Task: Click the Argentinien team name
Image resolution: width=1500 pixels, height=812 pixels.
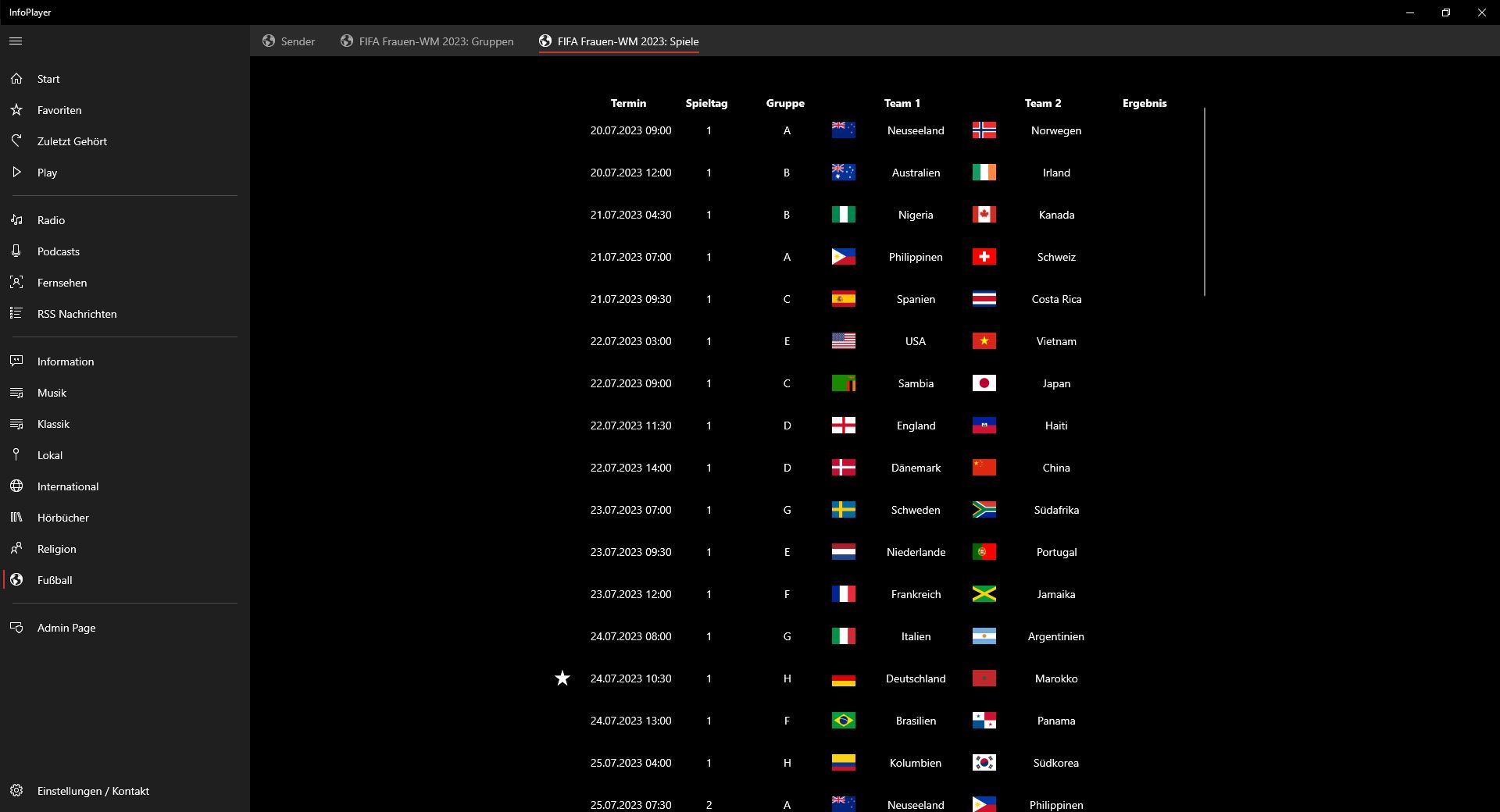Action: click(1056, 636)
